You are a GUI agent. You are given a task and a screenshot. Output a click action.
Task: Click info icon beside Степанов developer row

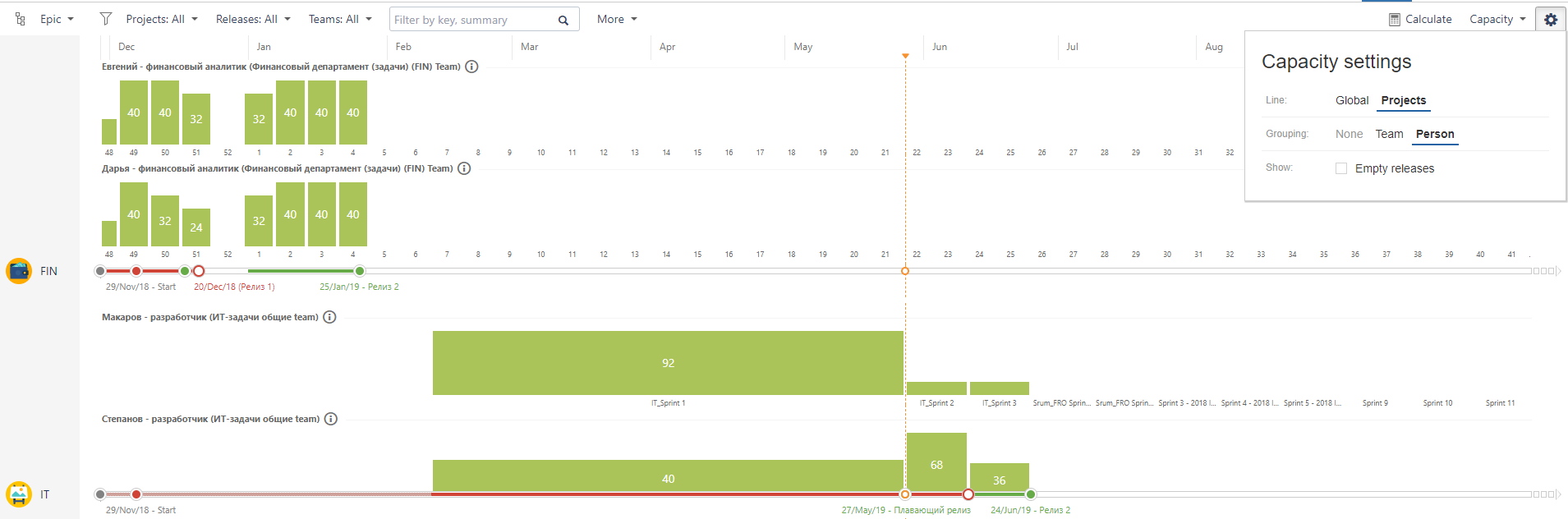click(x=331, y=419)
